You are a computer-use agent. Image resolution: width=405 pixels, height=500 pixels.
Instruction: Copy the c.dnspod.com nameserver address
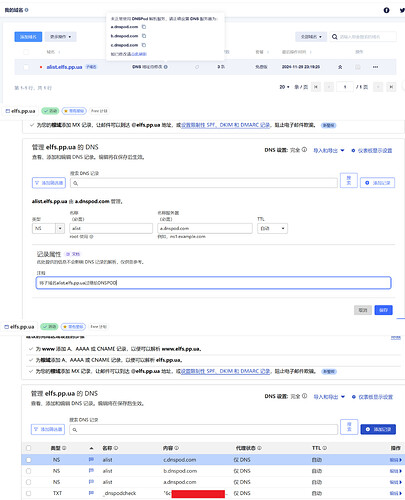[x=144, y=45]
